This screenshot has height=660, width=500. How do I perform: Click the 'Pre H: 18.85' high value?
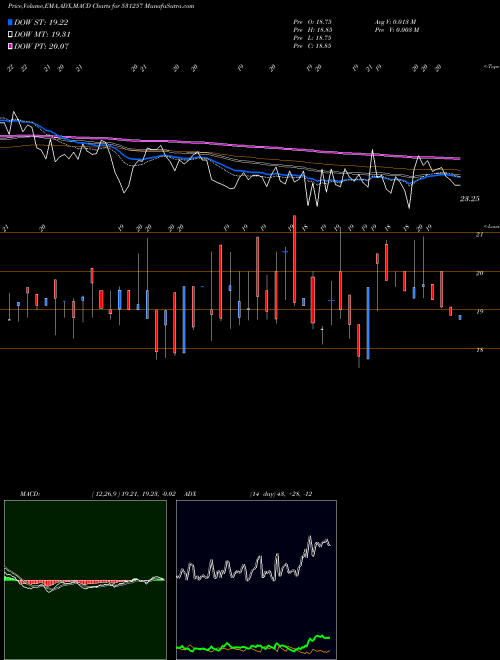[312, 29]
